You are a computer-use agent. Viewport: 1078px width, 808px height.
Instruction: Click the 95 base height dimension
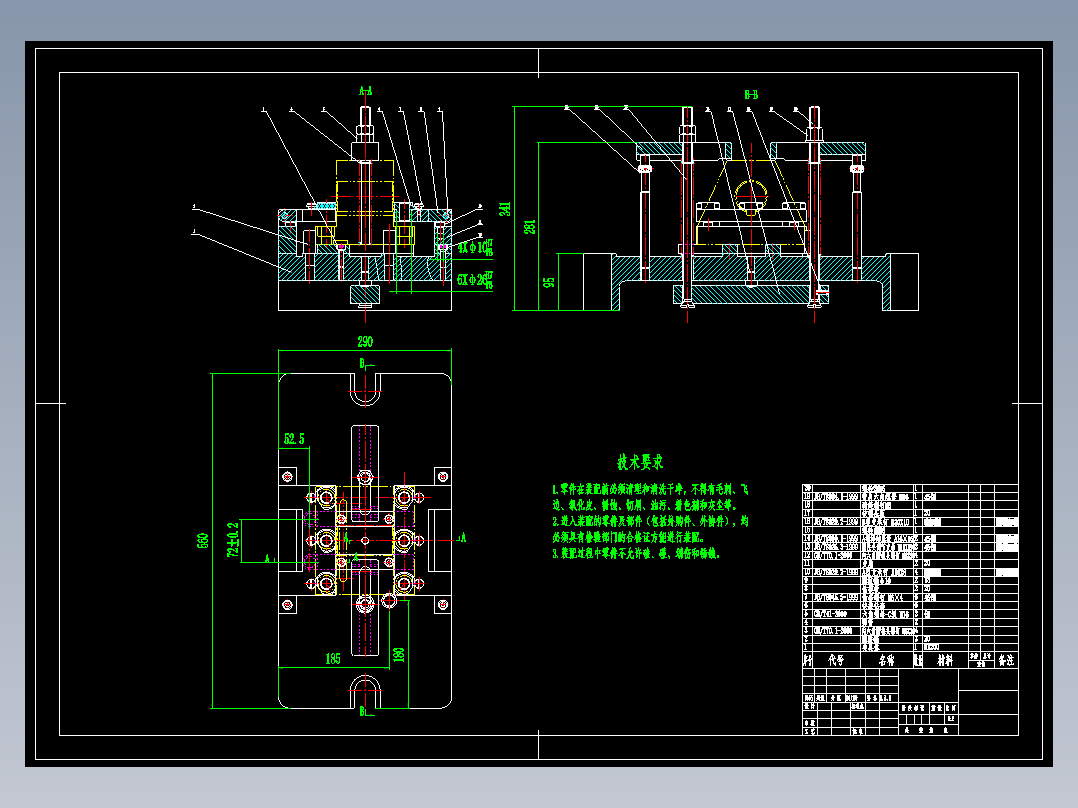pos(549,283)
